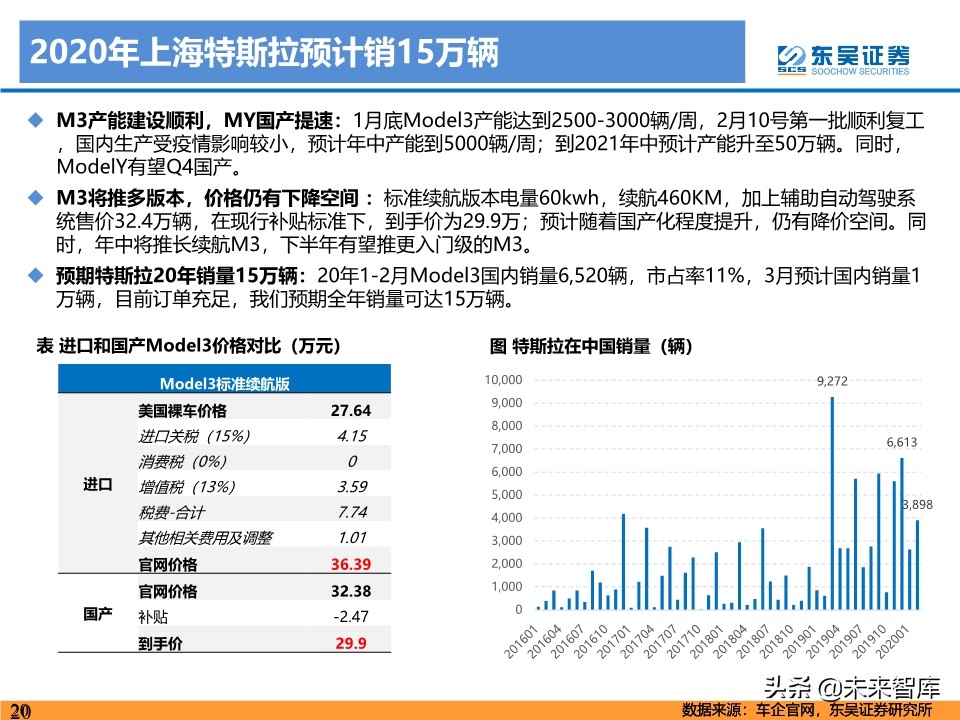Click the subsidy value '-2.47'
This screenshot has width=960, height=720.
(351, 617)
